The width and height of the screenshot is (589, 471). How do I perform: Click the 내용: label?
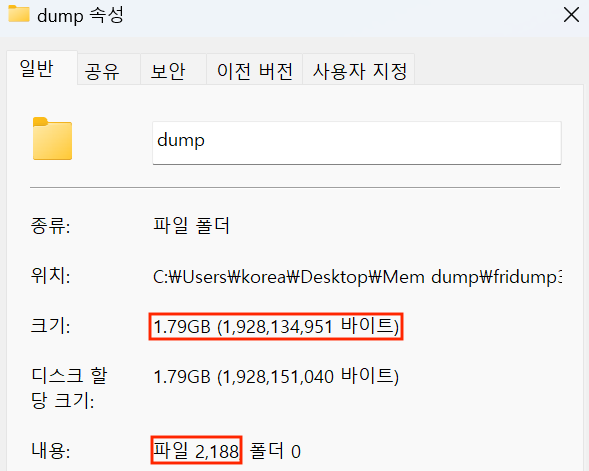[x=50, y=450]
